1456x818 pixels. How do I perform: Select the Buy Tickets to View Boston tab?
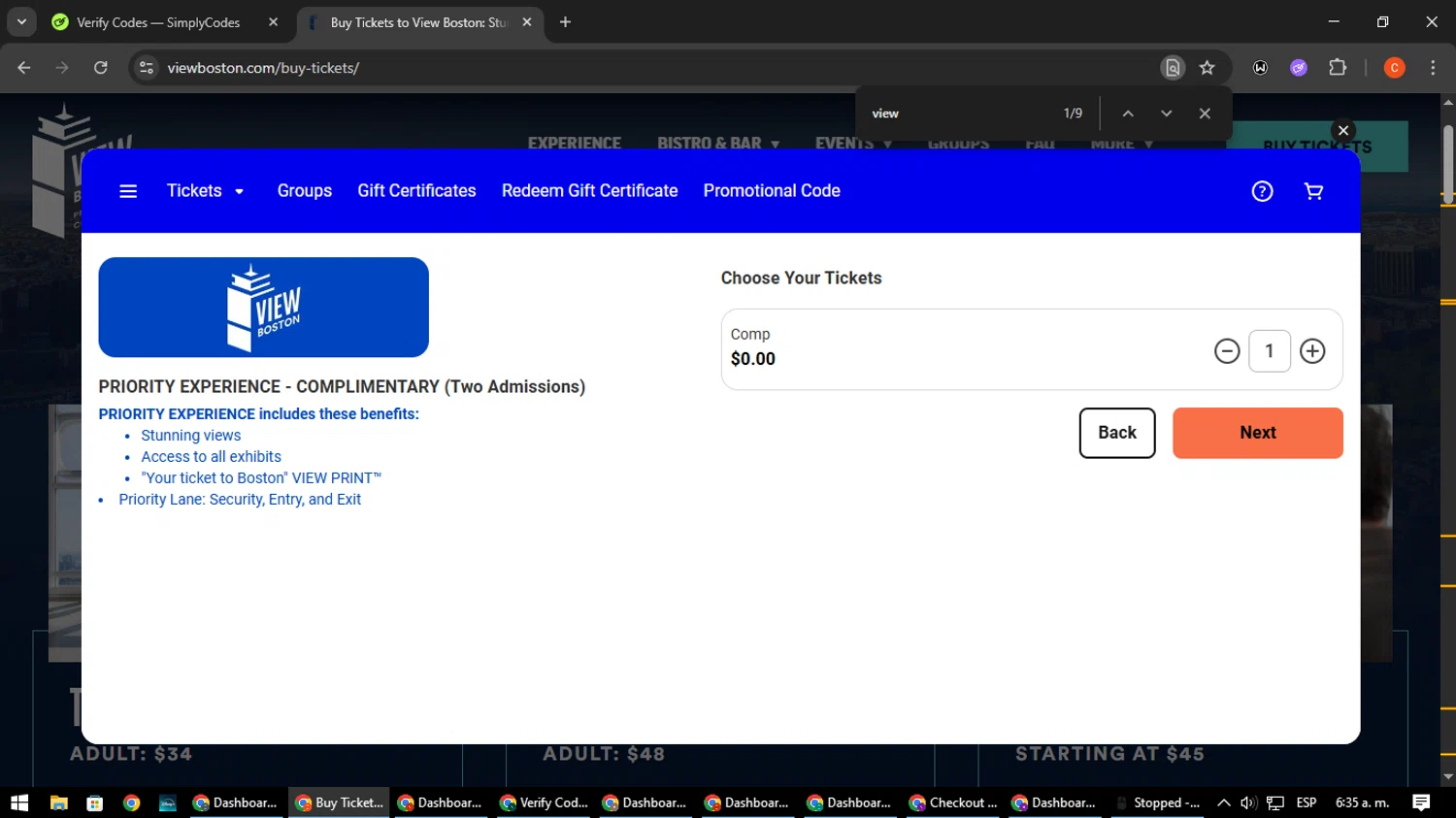(x=419, y=22)
